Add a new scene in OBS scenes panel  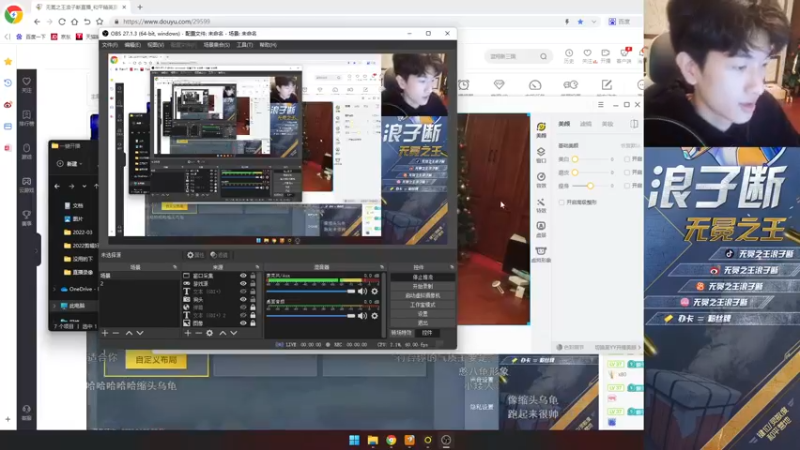click(x=105, y=333)
